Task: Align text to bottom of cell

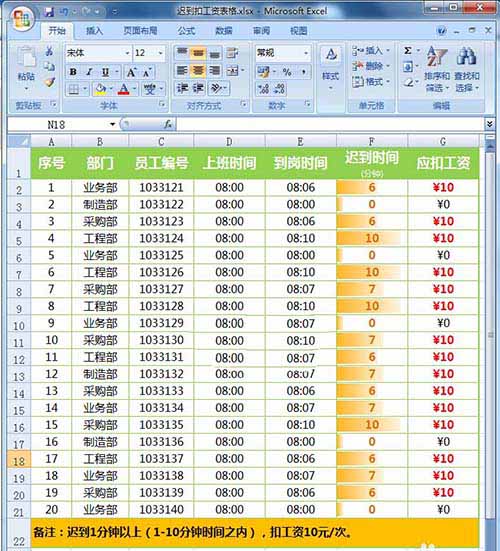Action: pyautogui.click(x=214, y=53)
